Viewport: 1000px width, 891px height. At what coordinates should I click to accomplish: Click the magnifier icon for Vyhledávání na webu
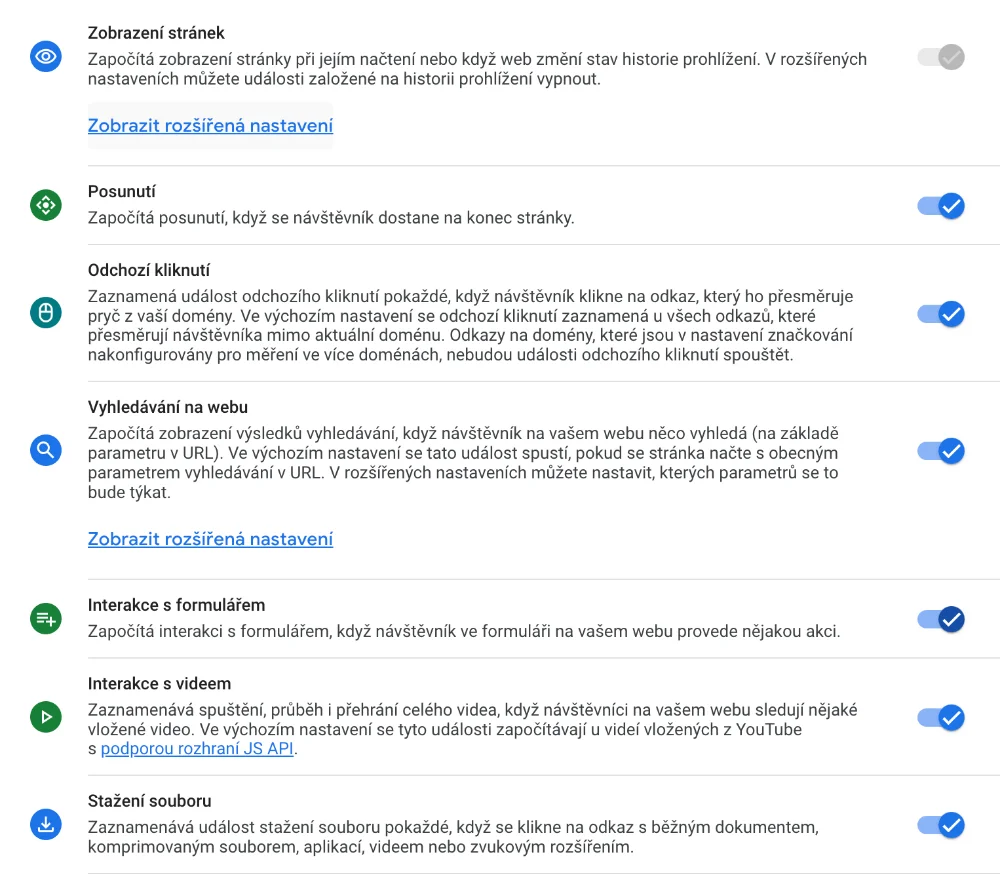(46, 450)
